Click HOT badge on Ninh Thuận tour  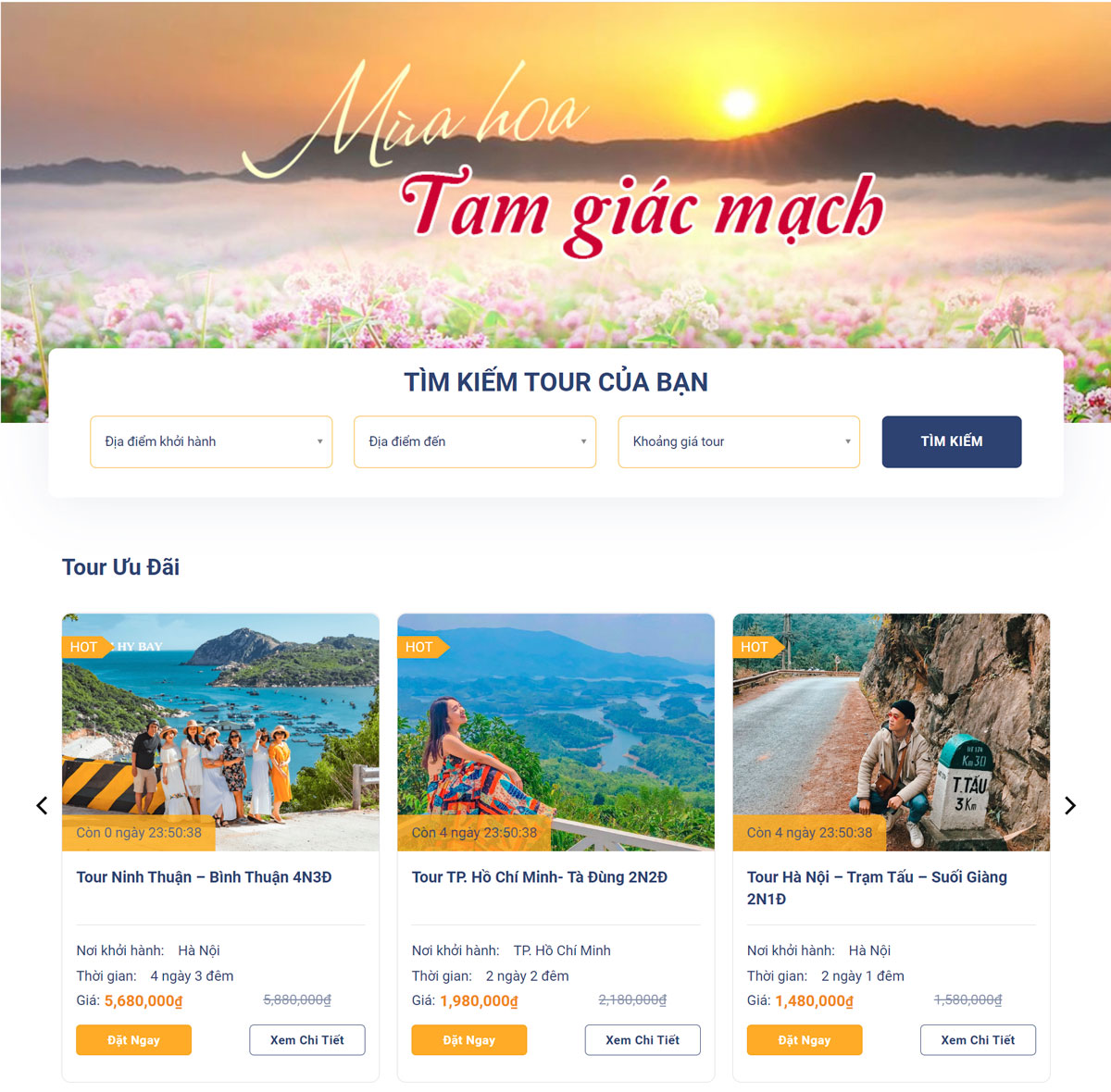tap(86, 647)
